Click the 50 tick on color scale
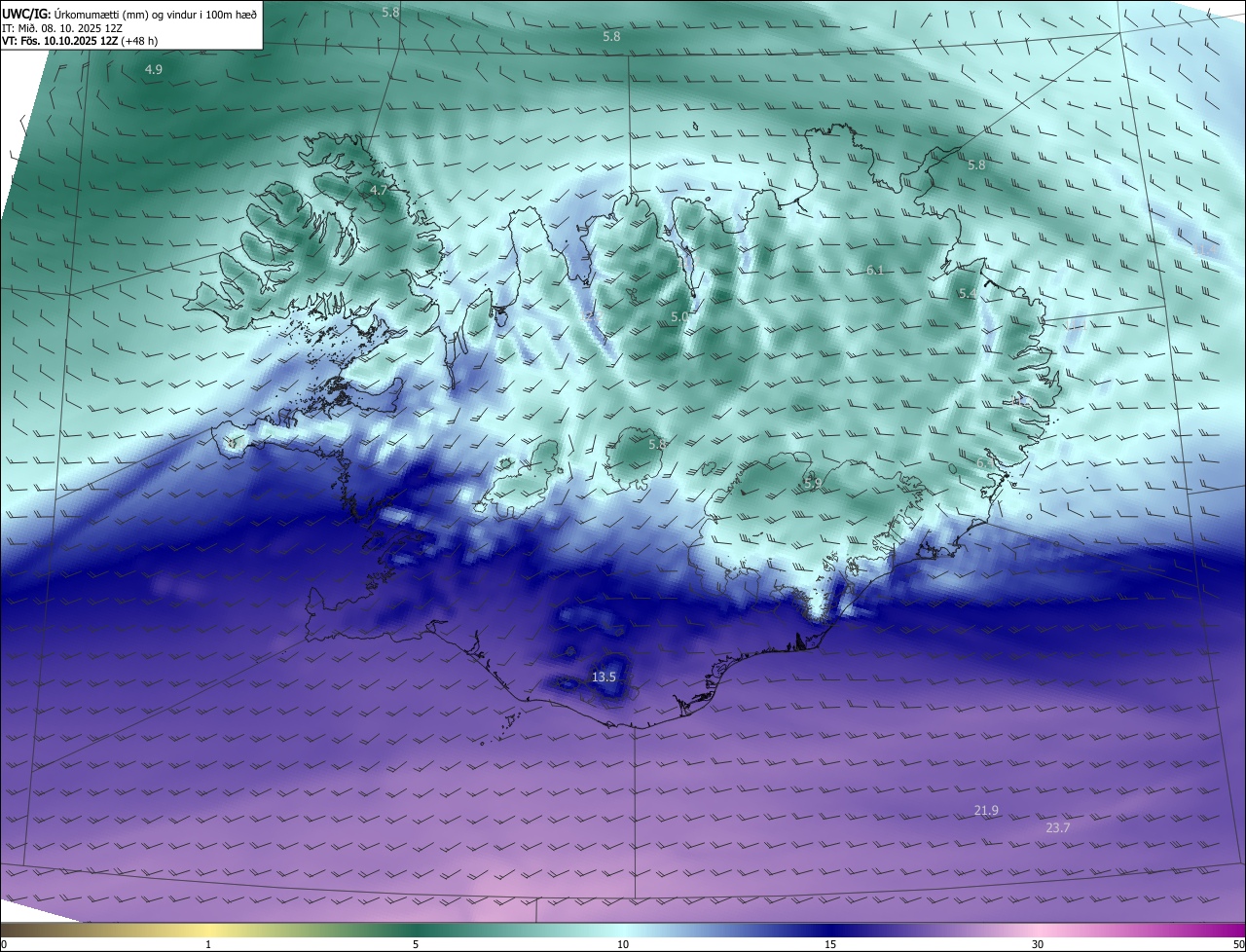The image size is (1246, 952). (1238, 944)
